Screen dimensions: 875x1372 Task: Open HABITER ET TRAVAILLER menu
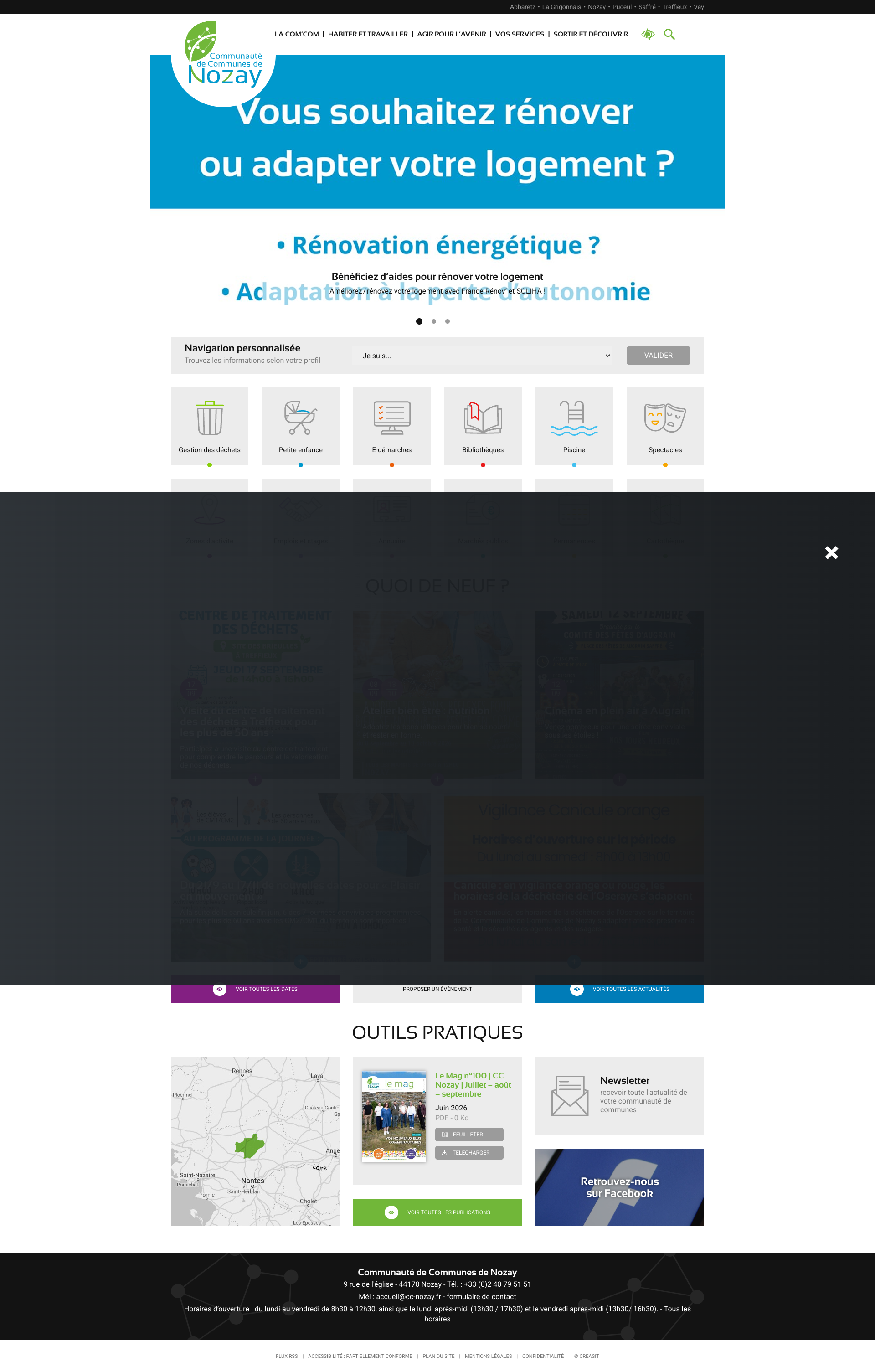pos(368,34)
